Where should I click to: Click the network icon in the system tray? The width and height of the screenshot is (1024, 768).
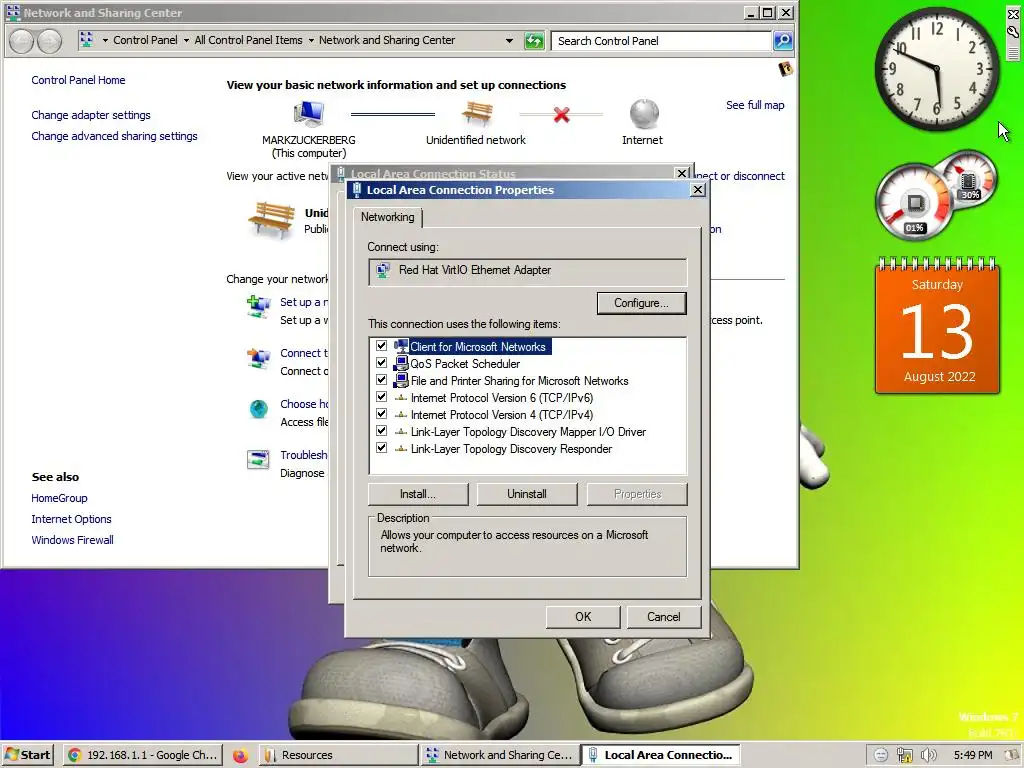(904, 755)
